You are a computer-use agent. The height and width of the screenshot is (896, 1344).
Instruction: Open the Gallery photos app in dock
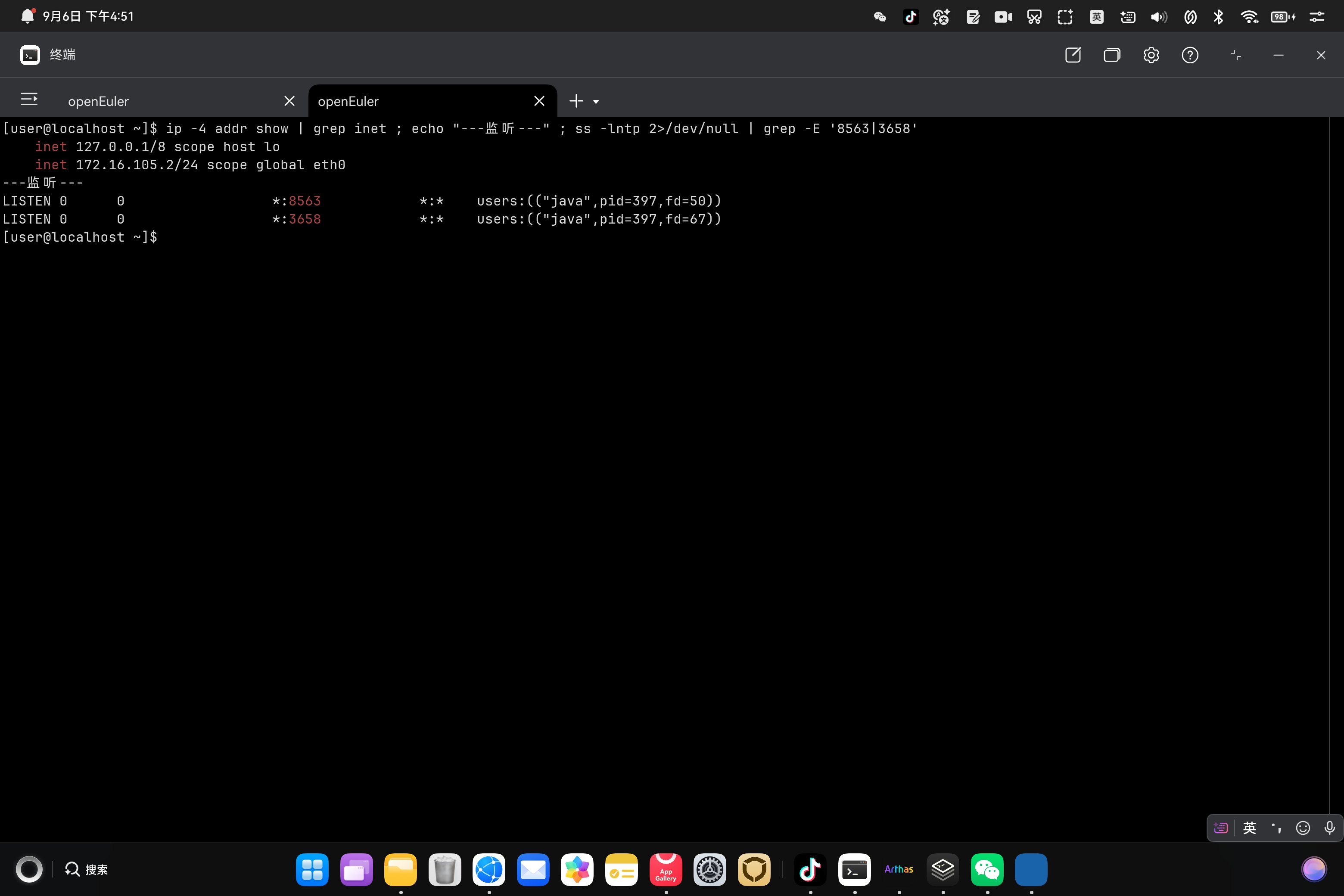tap(577, 869)
